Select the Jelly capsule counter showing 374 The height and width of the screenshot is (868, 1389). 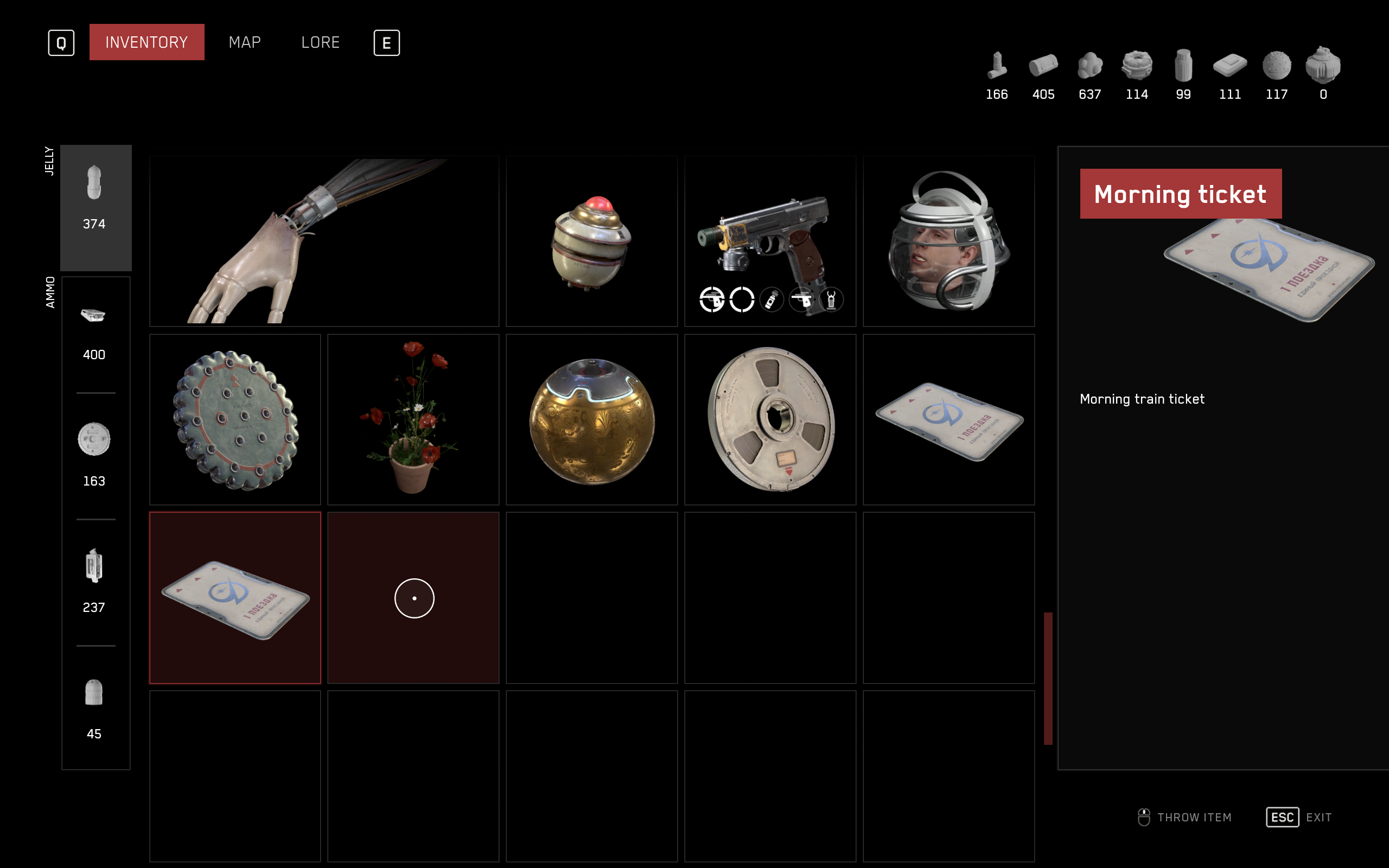[x=96, y=207]
